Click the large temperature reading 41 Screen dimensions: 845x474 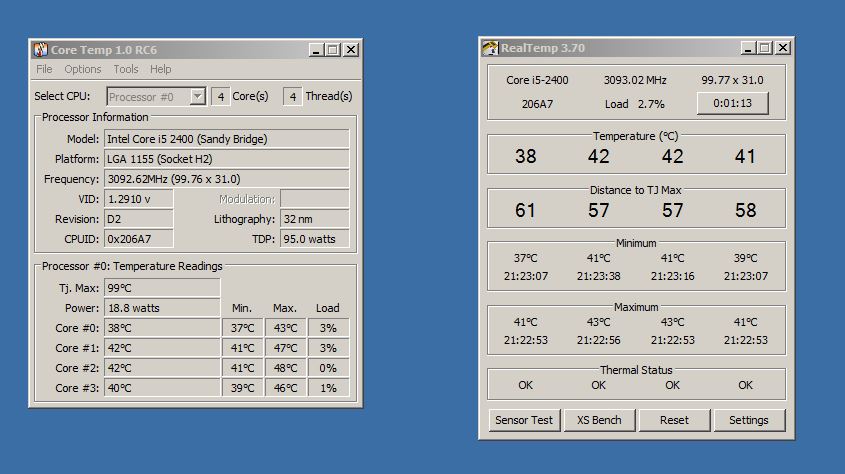(x=745, y=156)
